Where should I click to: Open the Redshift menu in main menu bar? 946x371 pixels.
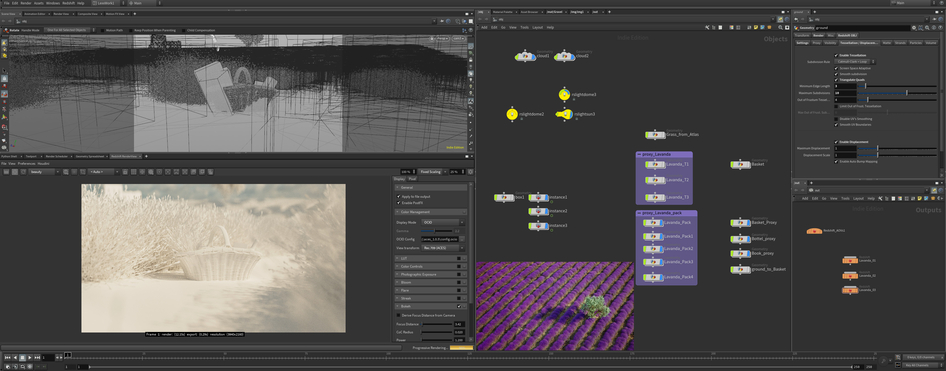coord(68,3)
